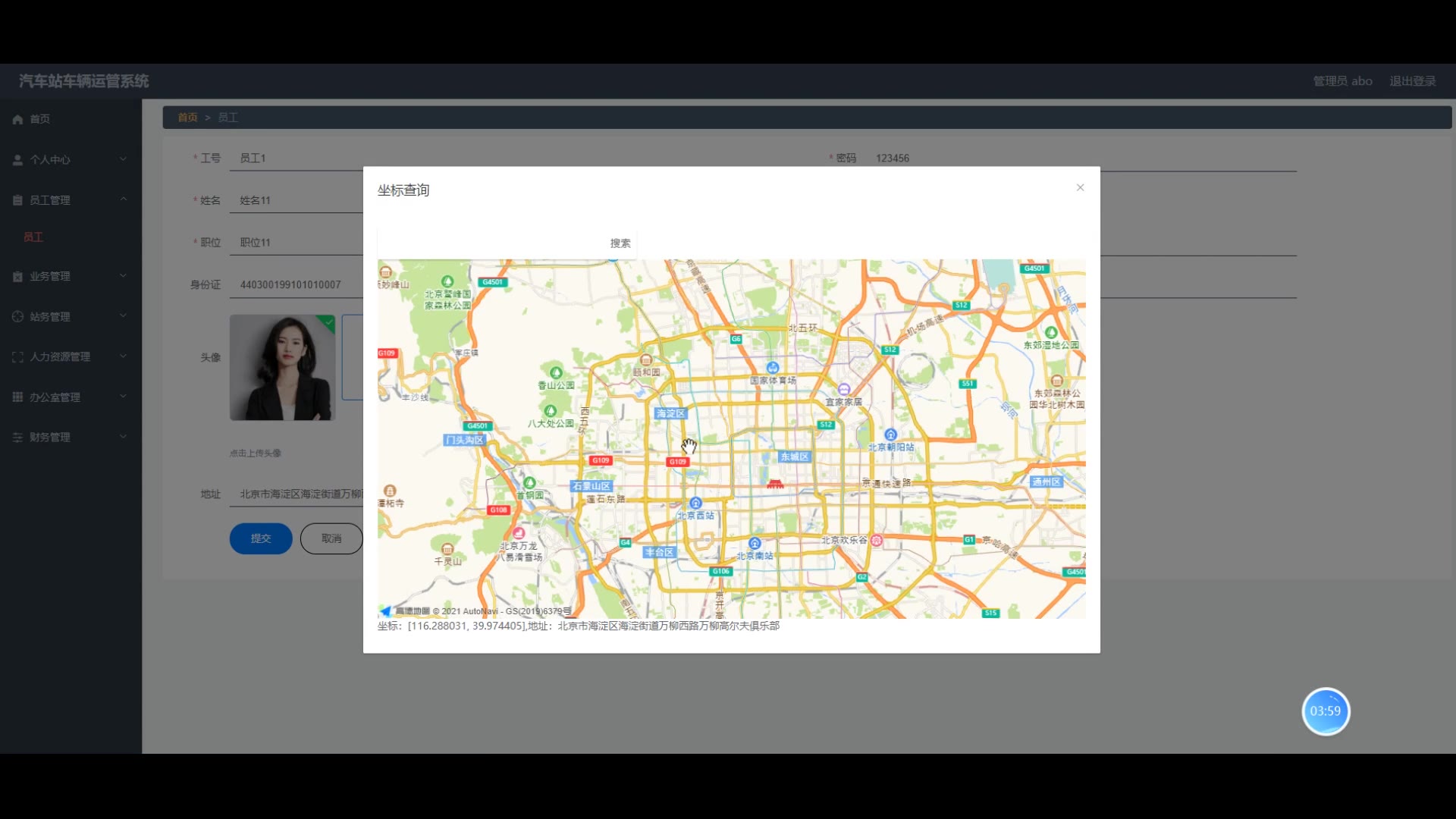Click the 汽车站车辆运管系统 title
Image resolution: width=1456 pixels, height=819 pixels.
coord(83,81)
